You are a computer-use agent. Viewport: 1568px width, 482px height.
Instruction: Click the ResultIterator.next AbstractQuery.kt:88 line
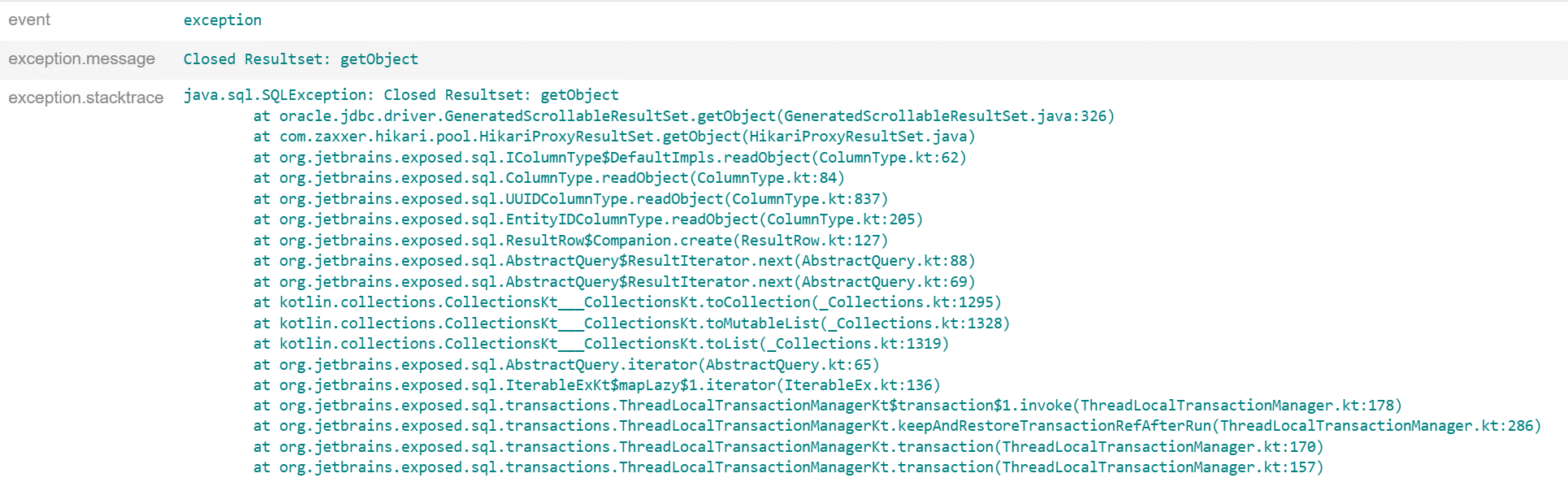(x=613, y=261)
